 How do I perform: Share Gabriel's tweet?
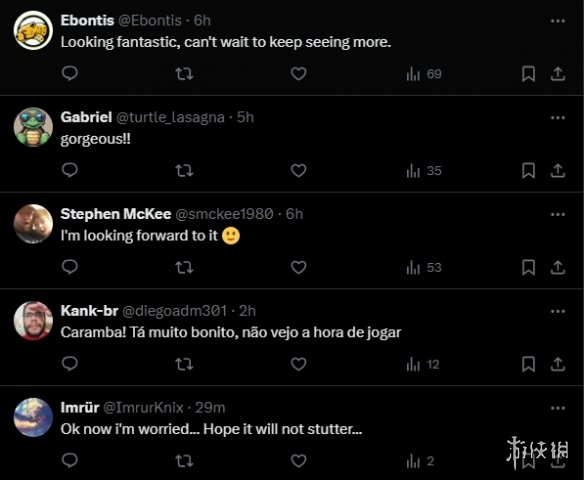558,171
